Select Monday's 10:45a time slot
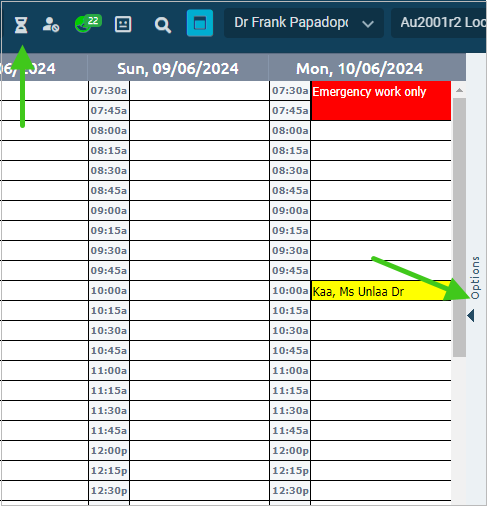The width and height of the screenshot is (487, 506). point(381,351)
